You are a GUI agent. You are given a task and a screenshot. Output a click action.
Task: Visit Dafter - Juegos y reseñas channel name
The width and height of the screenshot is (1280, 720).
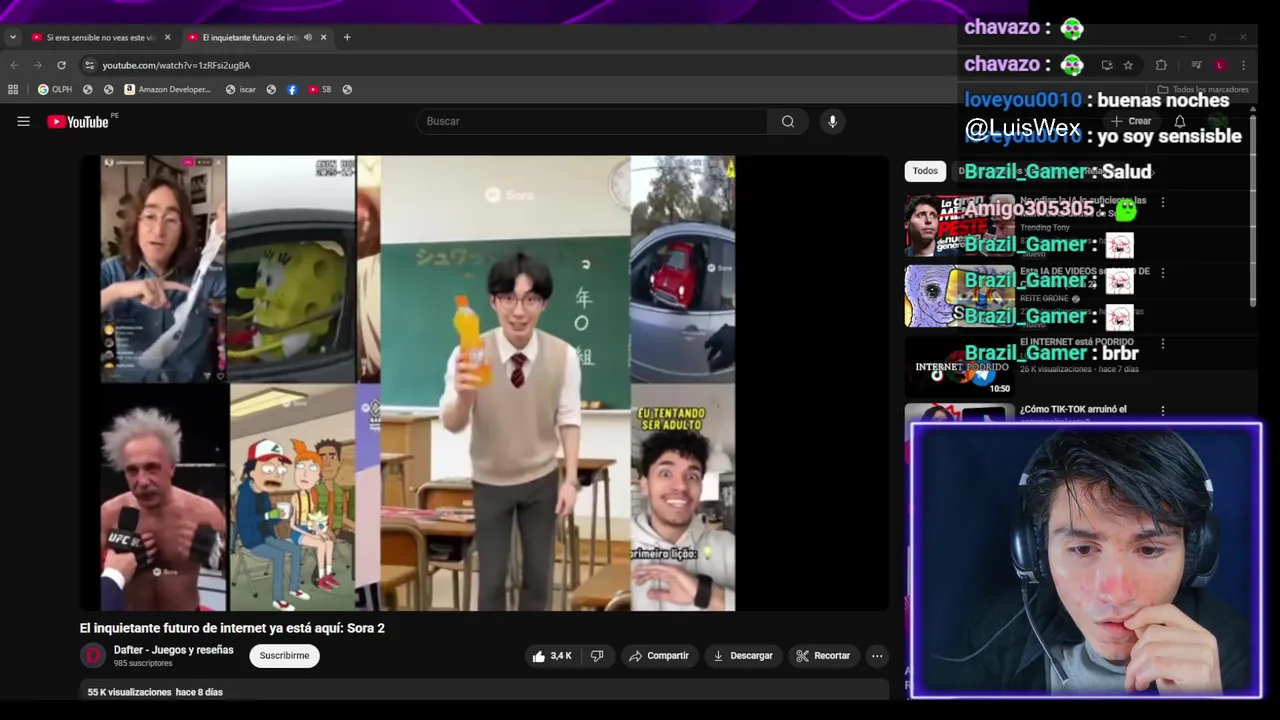[174, 650]
